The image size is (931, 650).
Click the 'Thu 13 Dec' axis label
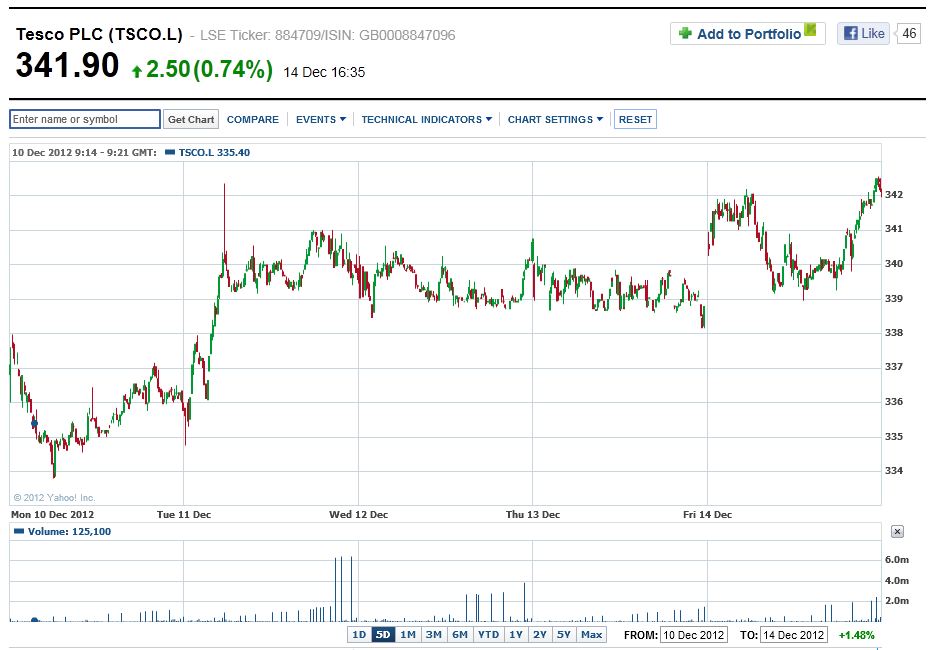click(533, 515)
